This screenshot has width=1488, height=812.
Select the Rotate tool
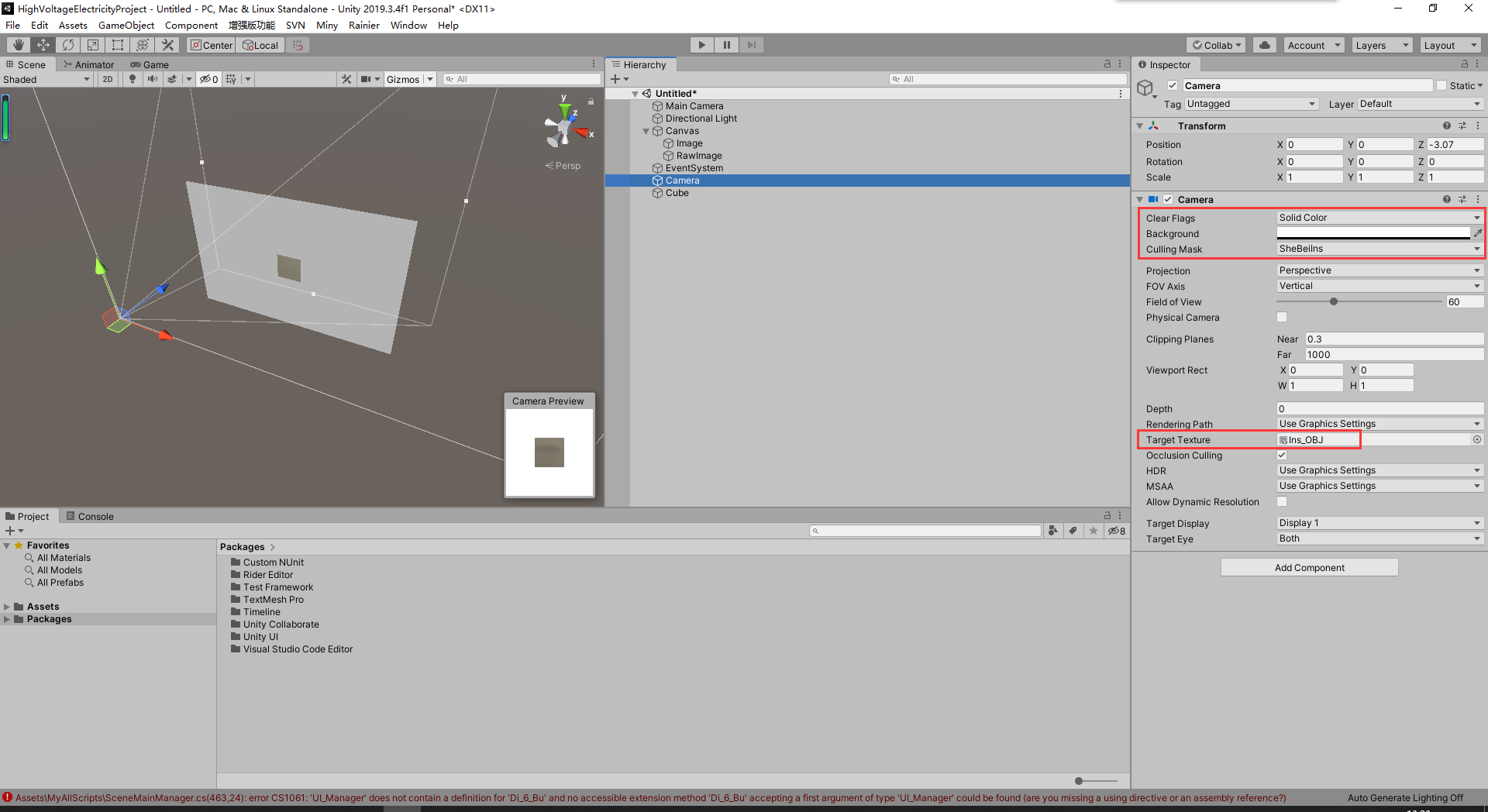tap(68, 44)
